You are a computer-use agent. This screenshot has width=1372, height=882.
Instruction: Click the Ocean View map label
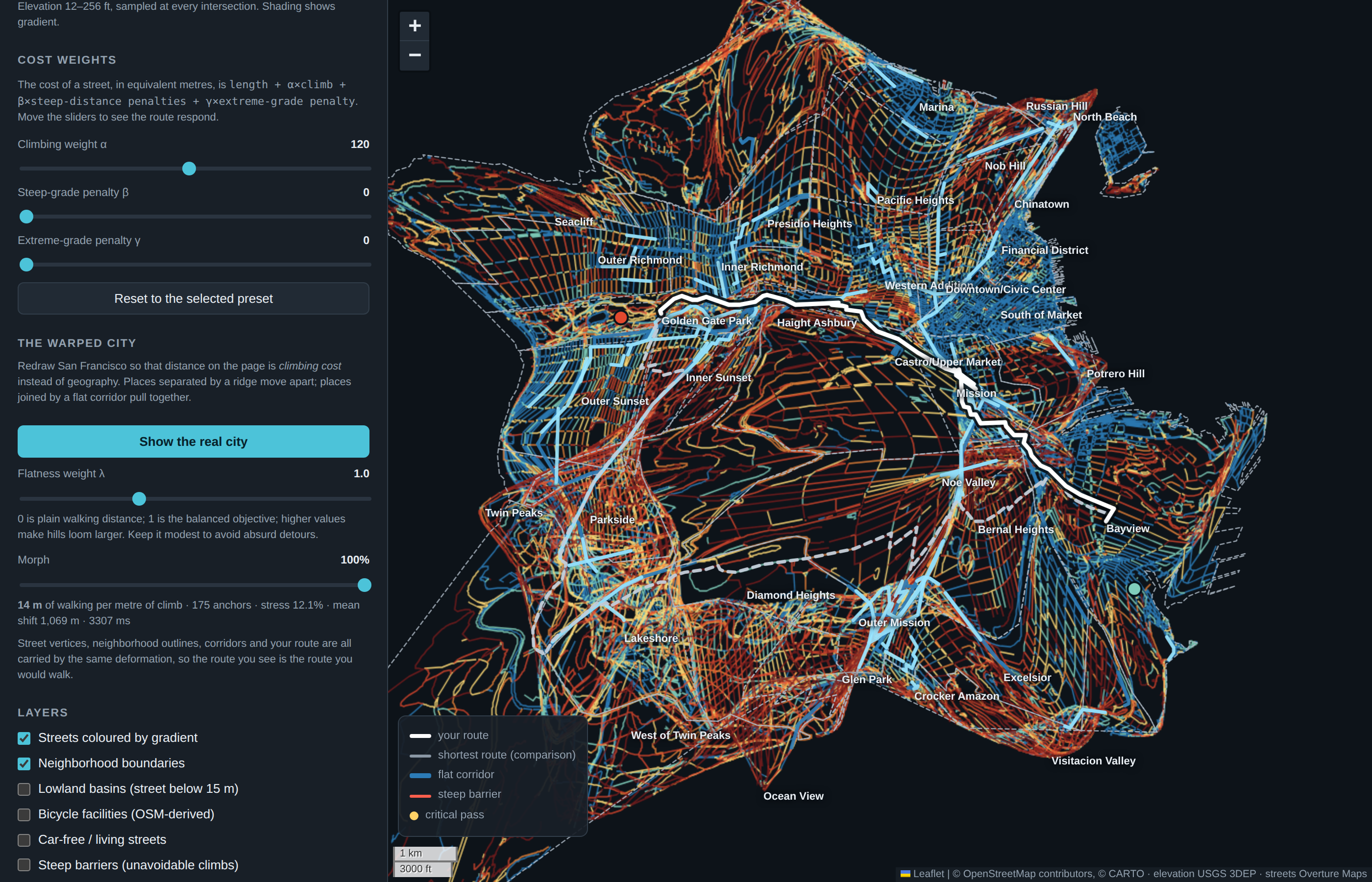click(793, 796)
